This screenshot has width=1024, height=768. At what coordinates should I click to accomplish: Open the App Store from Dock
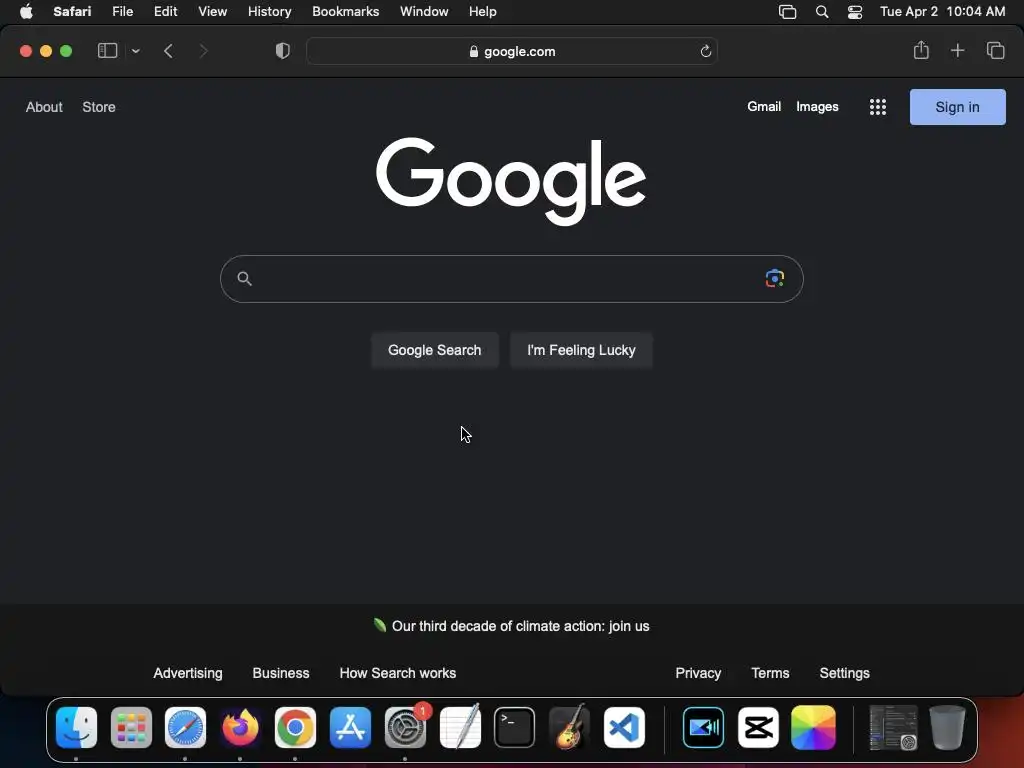tap(351, 728)
